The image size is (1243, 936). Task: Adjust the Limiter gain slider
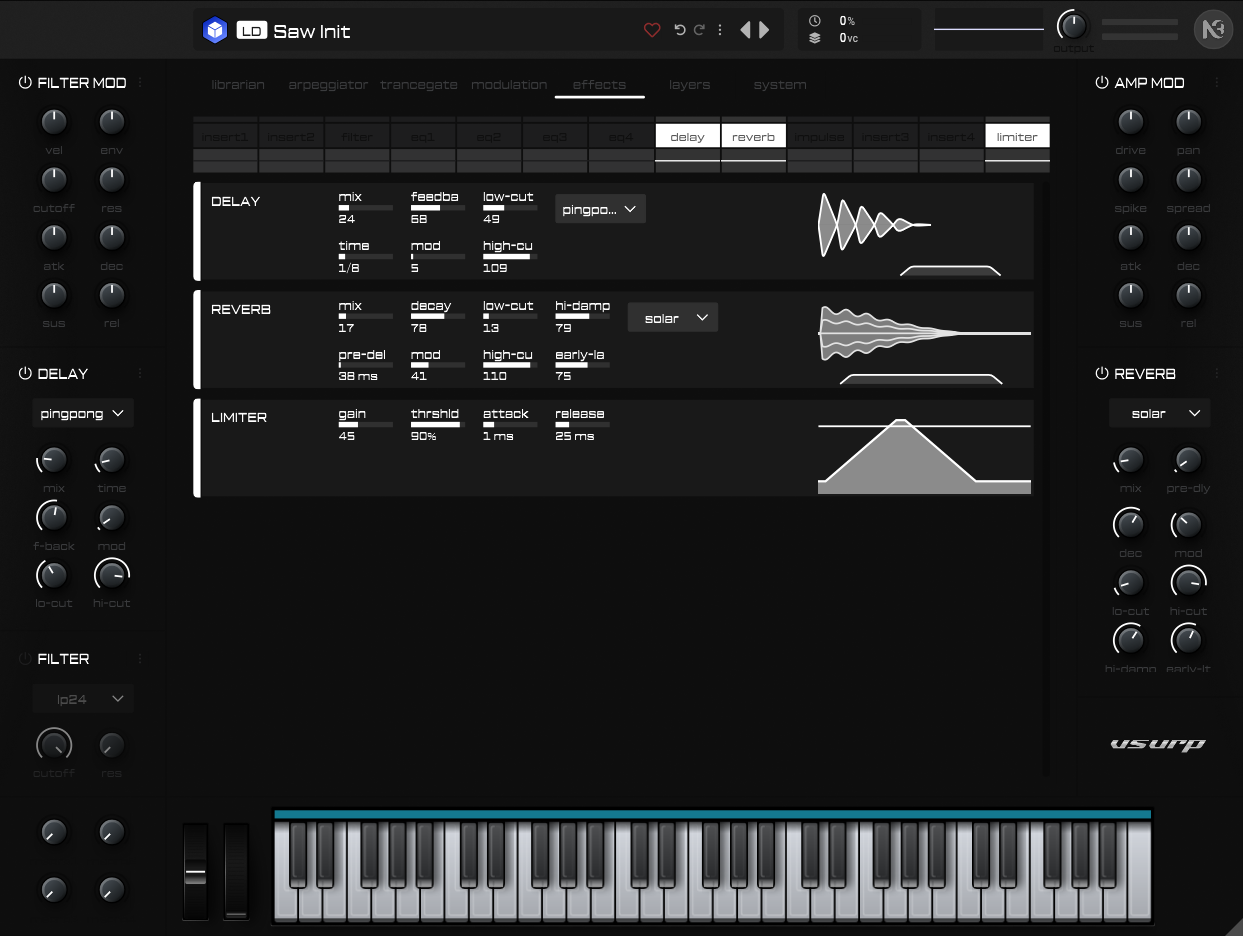coord(366,425)
